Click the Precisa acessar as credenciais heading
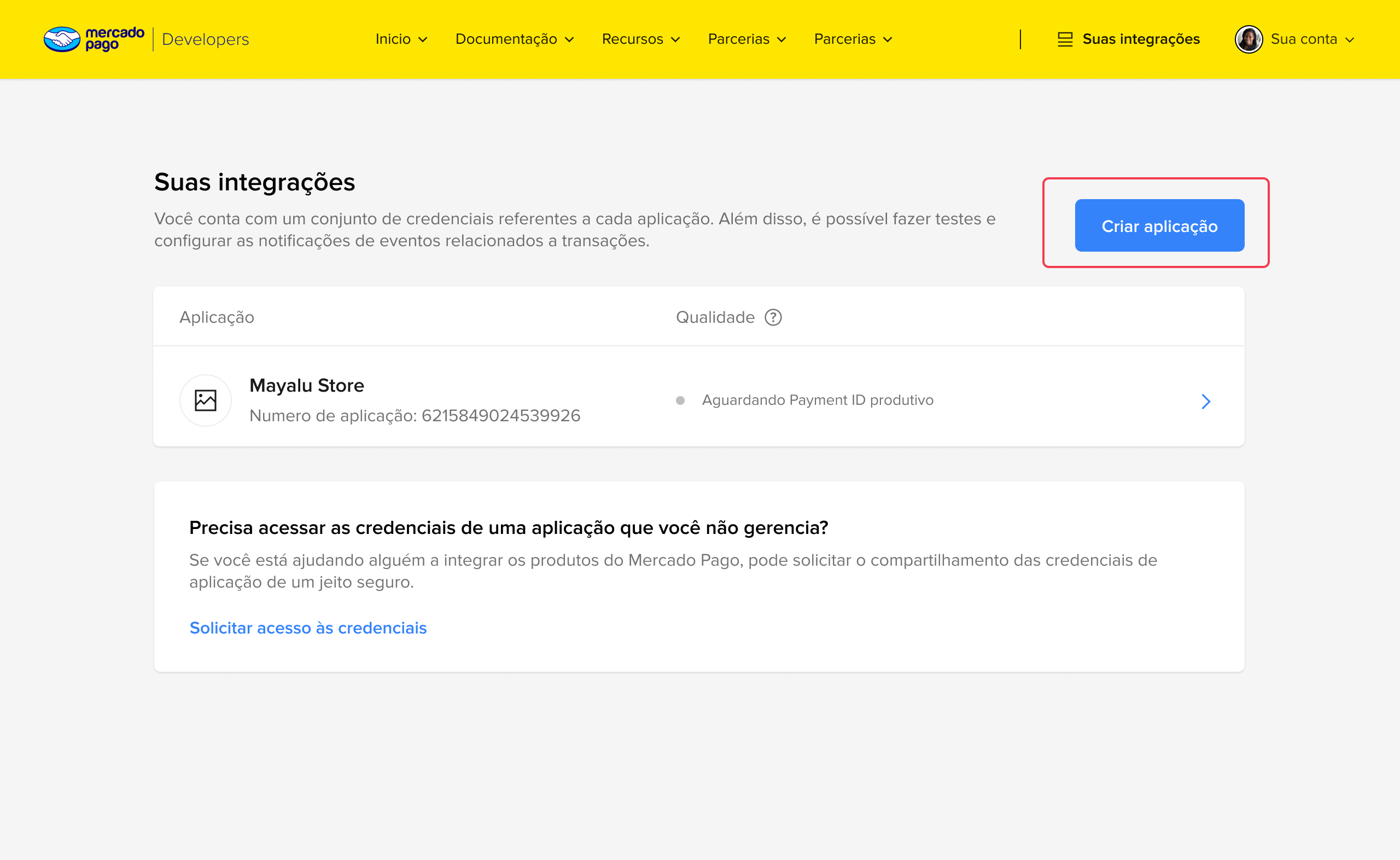1400x860 pixels. point(508,528)
